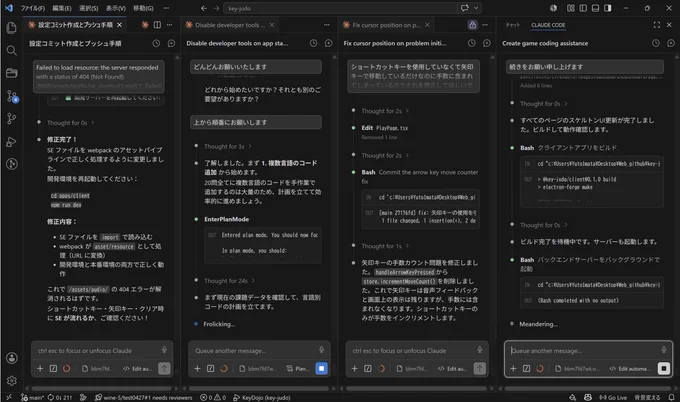Image resolution: width=680 pixels, height=402 pixels.
Task: Open the 表示(V) menu
Action: click(x=115, y=8)
